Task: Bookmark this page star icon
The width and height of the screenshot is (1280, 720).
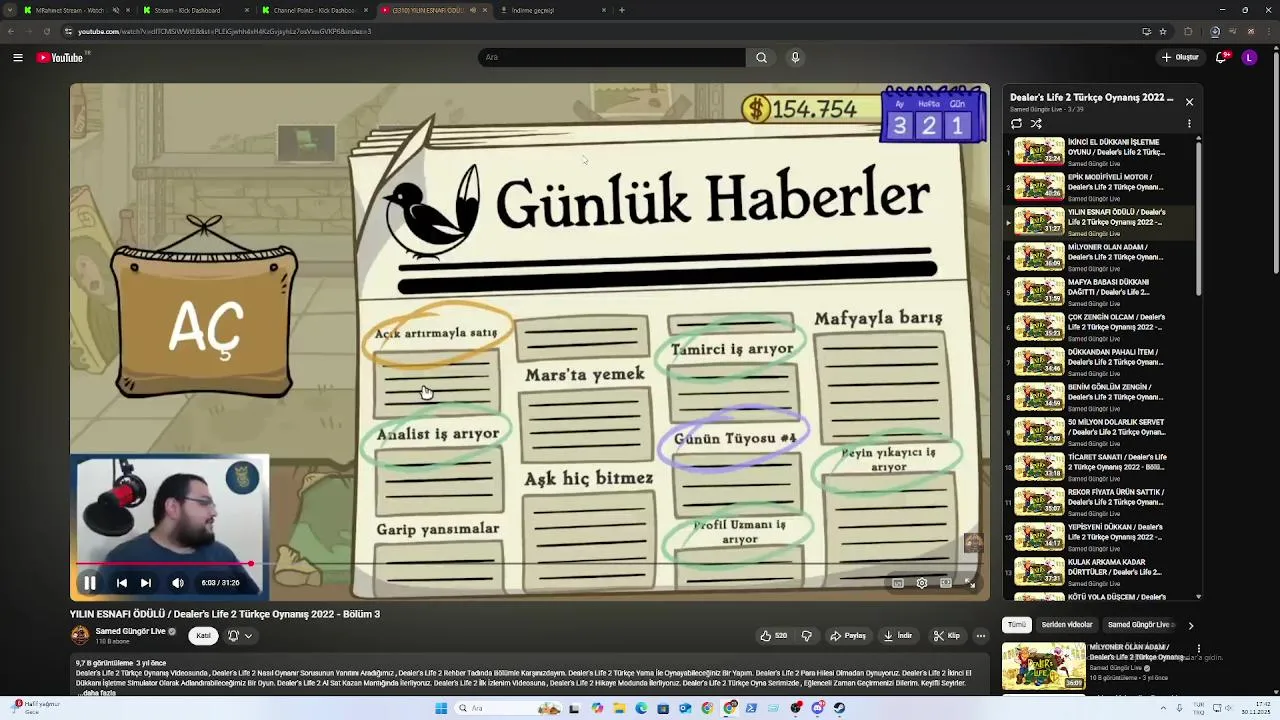Action: (x=1163, y=31)
